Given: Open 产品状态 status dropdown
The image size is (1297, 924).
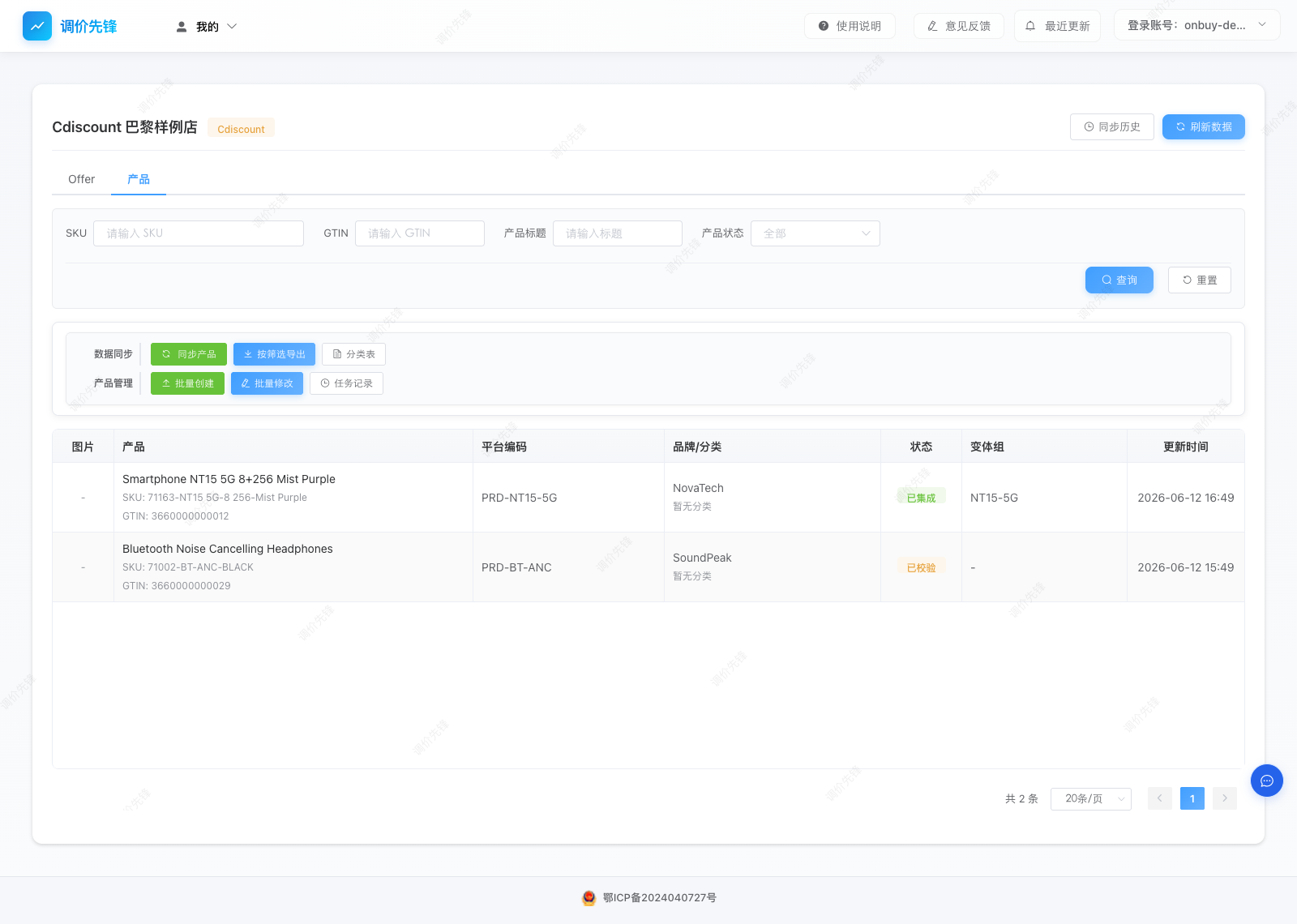Looking at the screenshot, I should [x=815, y=233].
